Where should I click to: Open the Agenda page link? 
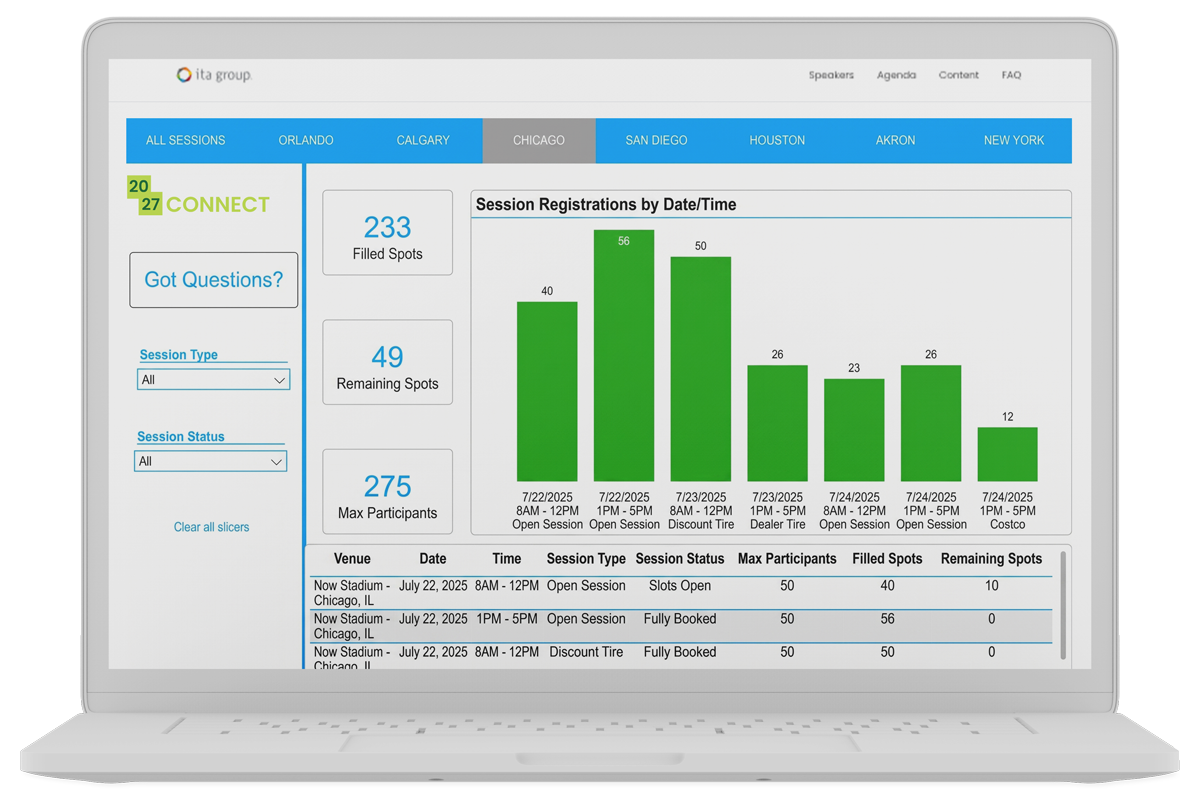[x=896, y=75]
